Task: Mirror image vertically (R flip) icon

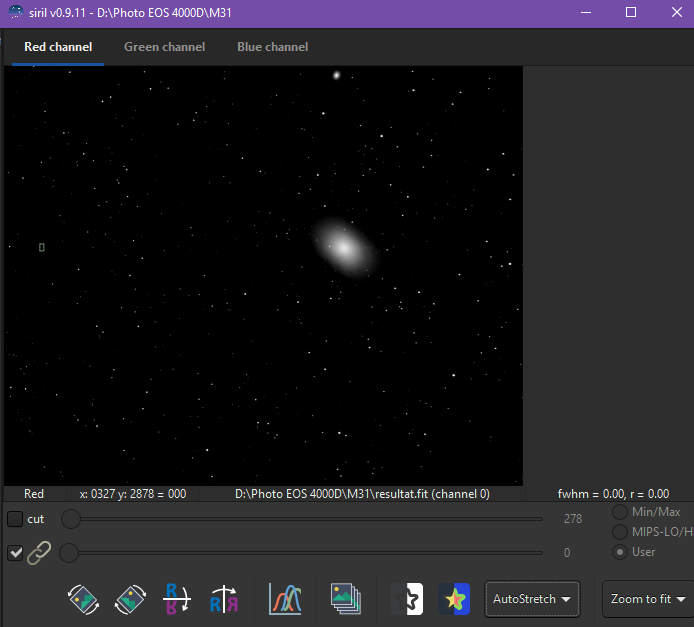Action: click(x=177, y=599)
